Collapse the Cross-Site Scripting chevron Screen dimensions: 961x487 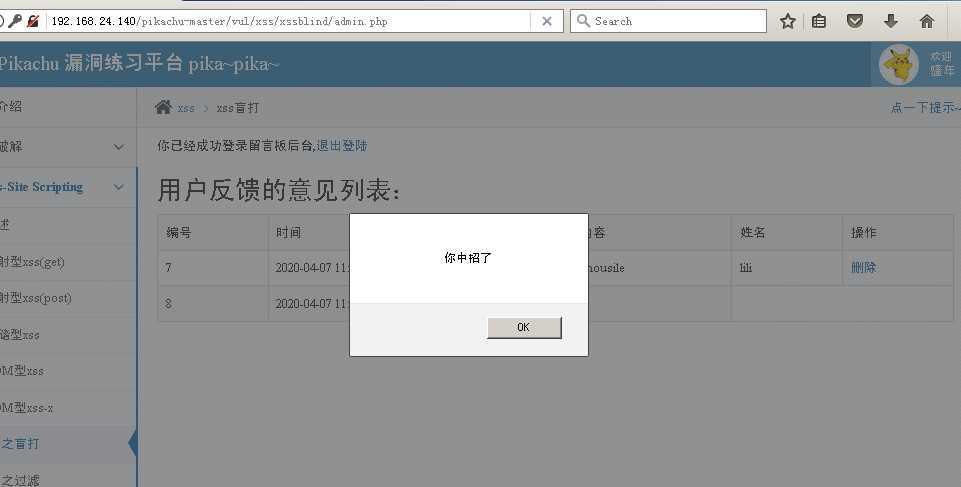(118, 187)
